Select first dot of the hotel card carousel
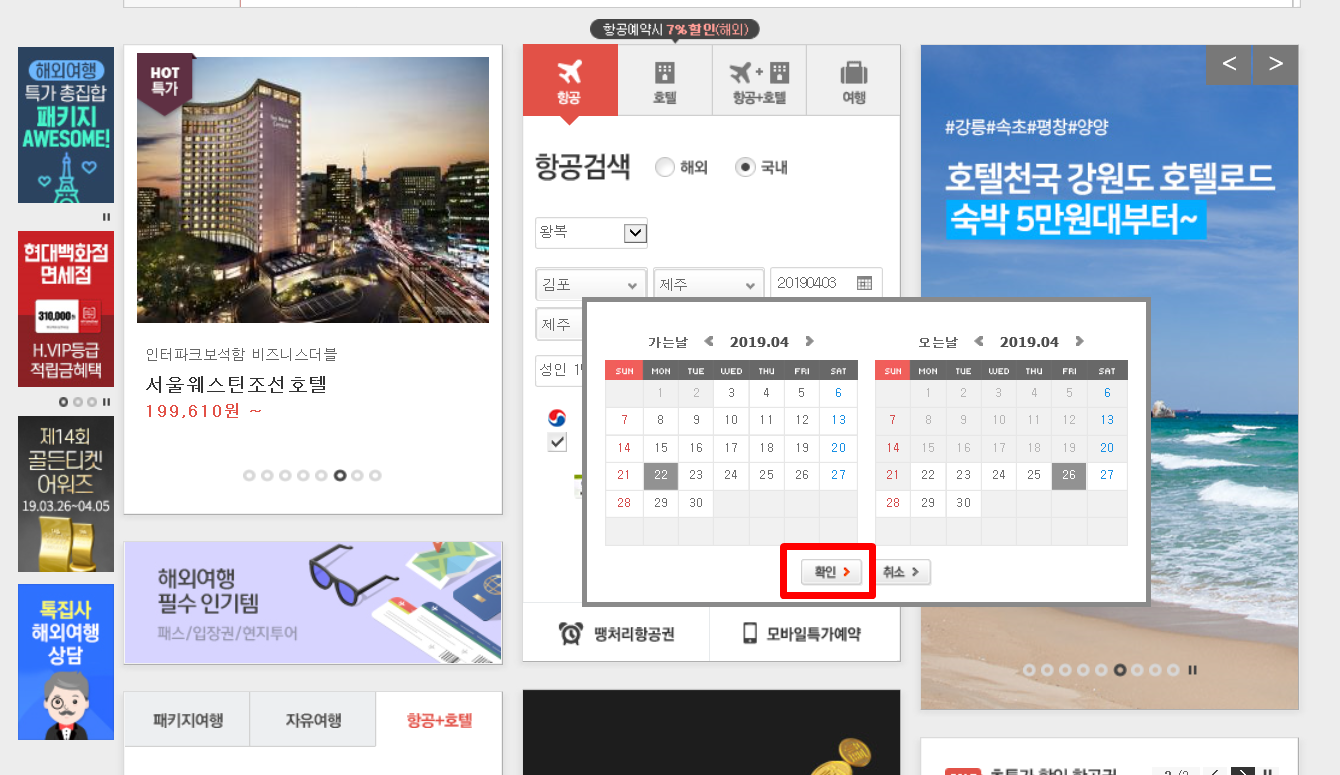The height and width of the screenshot is (775, 1340). click(249, 476)
